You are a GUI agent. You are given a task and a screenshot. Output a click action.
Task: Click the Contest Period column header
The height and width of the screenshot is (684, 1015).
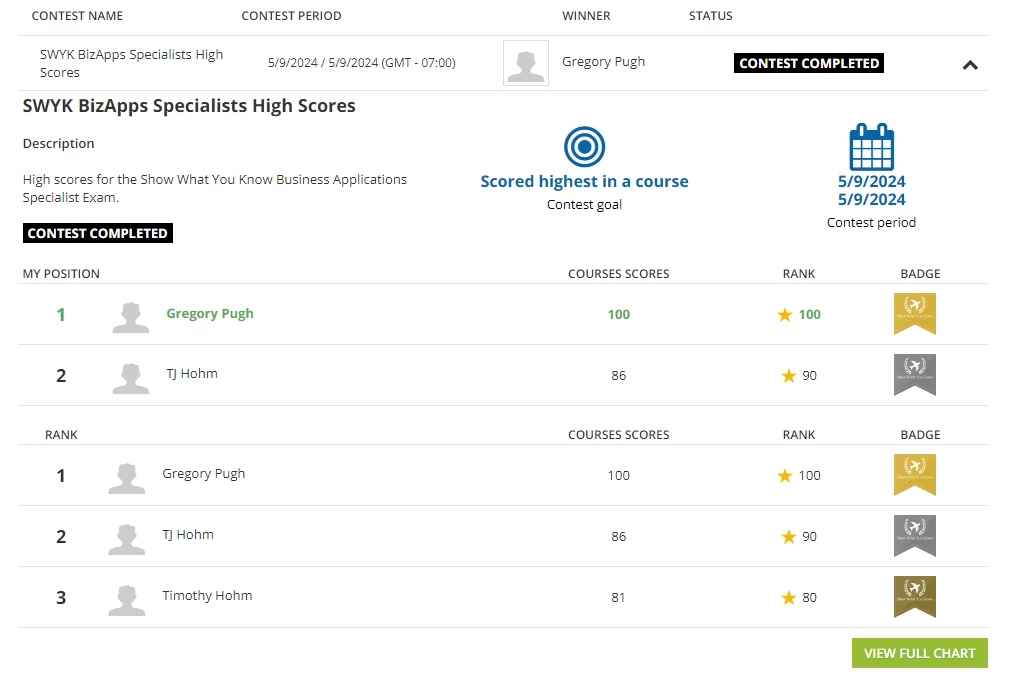(x=291, y=16)
